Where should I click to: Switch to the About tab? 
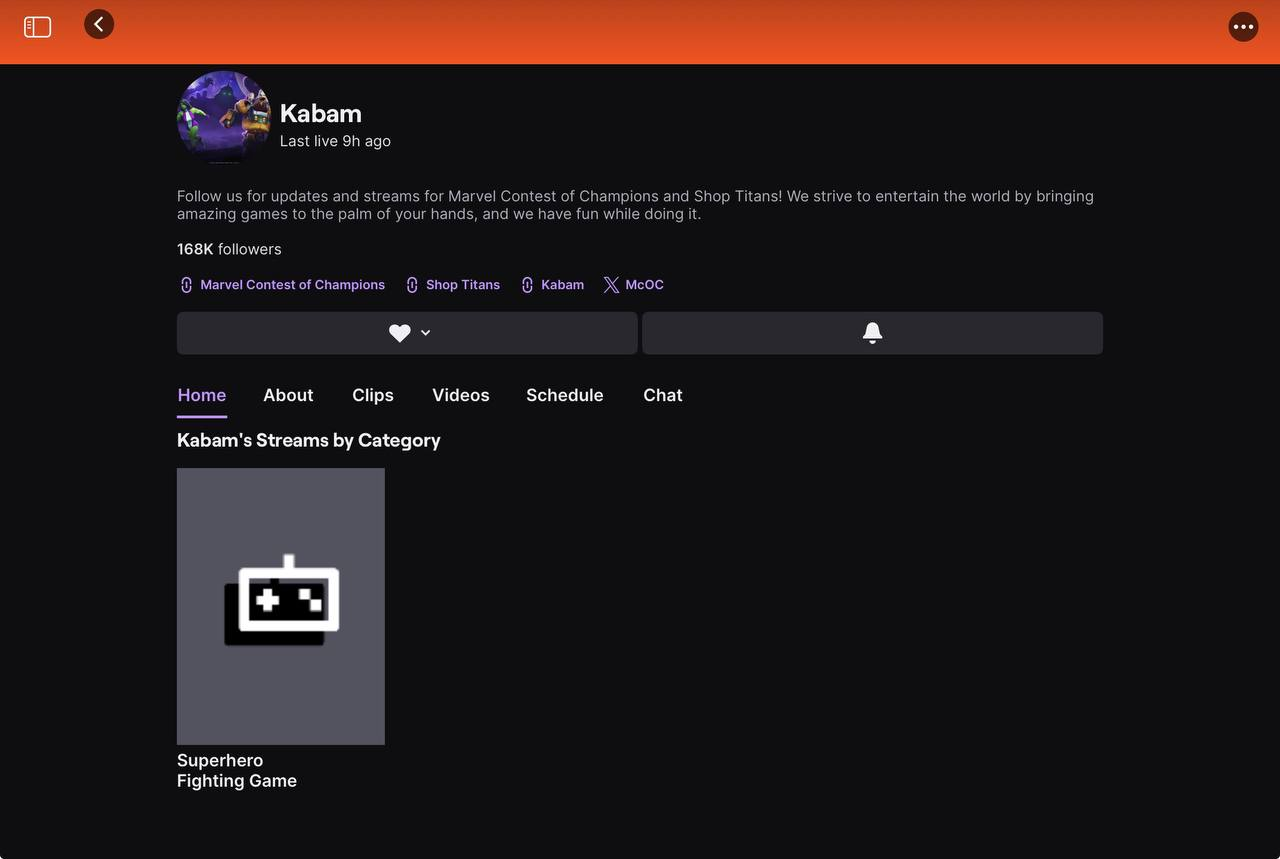pos(288,395)
